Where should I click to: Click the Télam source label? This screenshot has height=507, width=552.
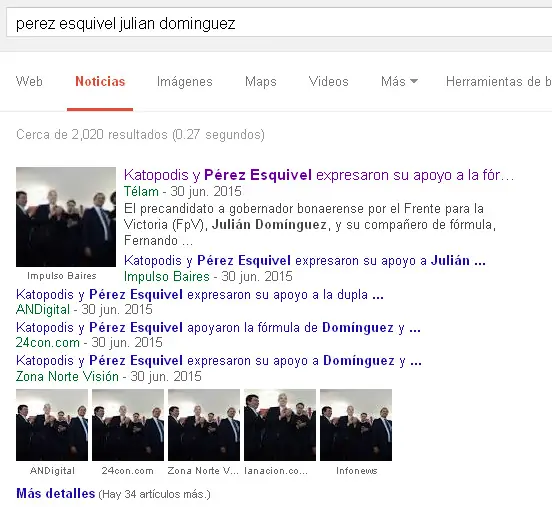pyautogui.click(x=141, y=192)
